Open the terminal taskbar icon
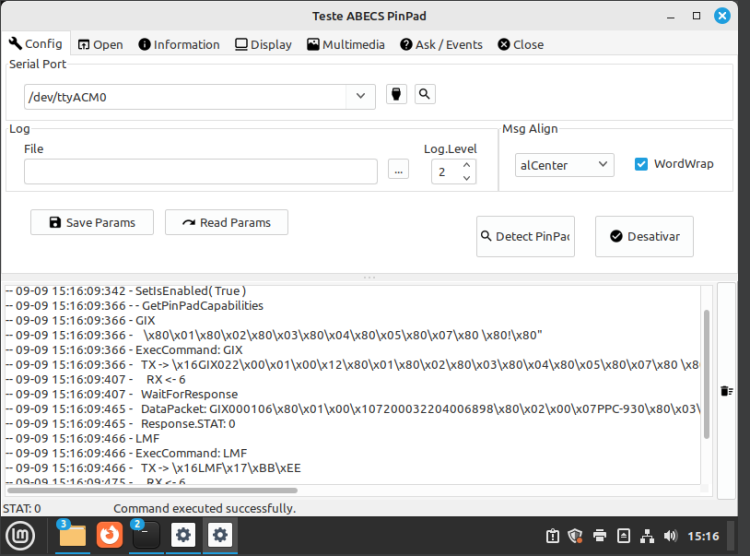Screen dimensions: 750x556 point(146,535)
